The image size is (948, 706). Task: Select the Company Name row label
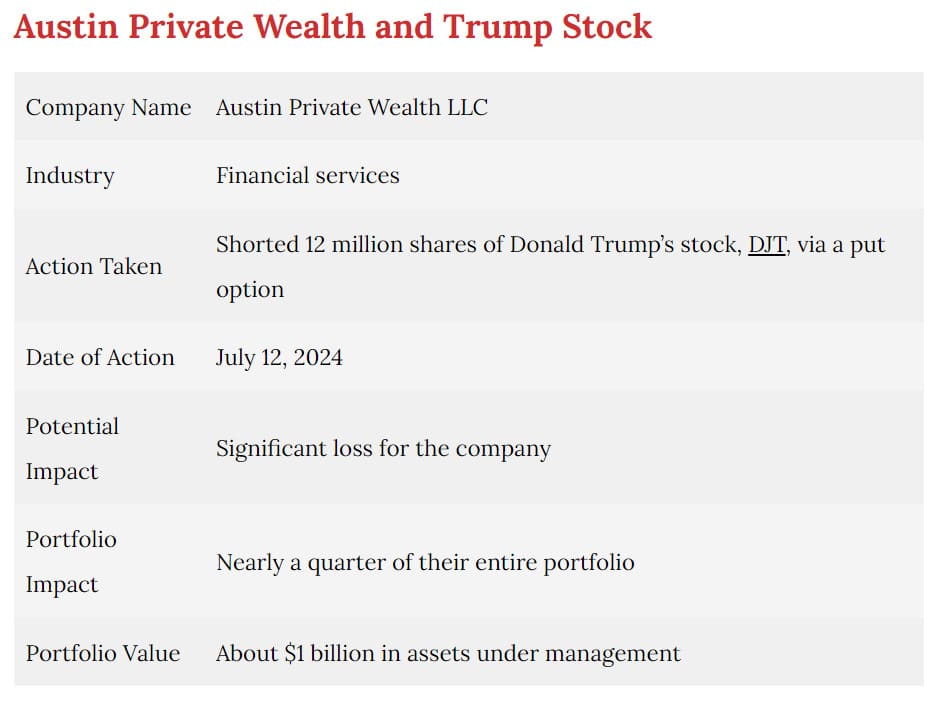pyautogui.click(x=108, y=108)
